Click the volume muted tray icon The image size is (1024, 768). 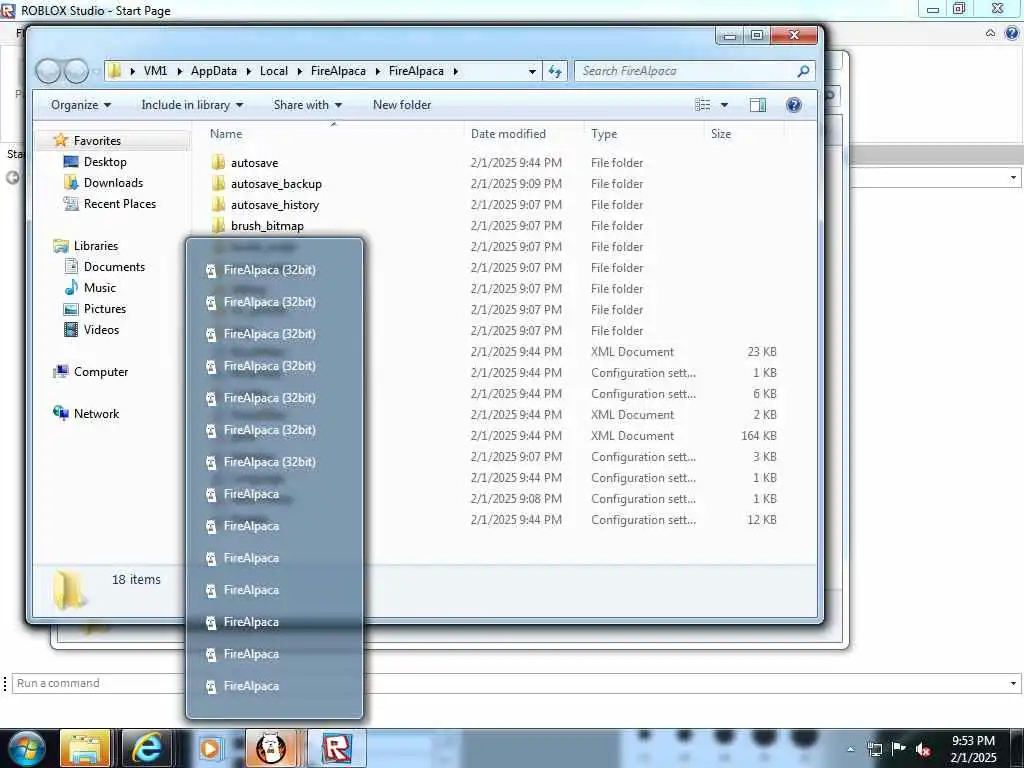923,750
